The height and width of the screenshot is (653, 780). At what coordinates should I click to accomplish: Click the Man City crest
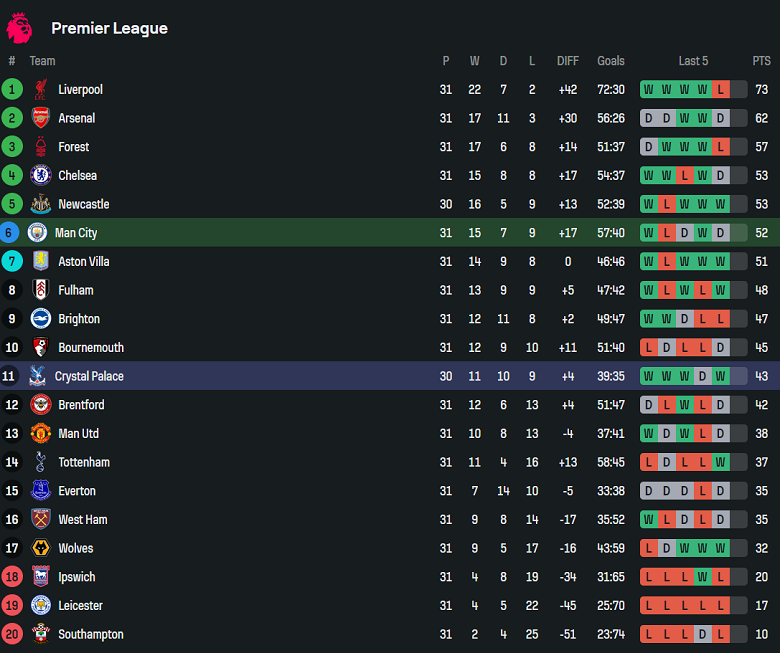pos(37,233)
